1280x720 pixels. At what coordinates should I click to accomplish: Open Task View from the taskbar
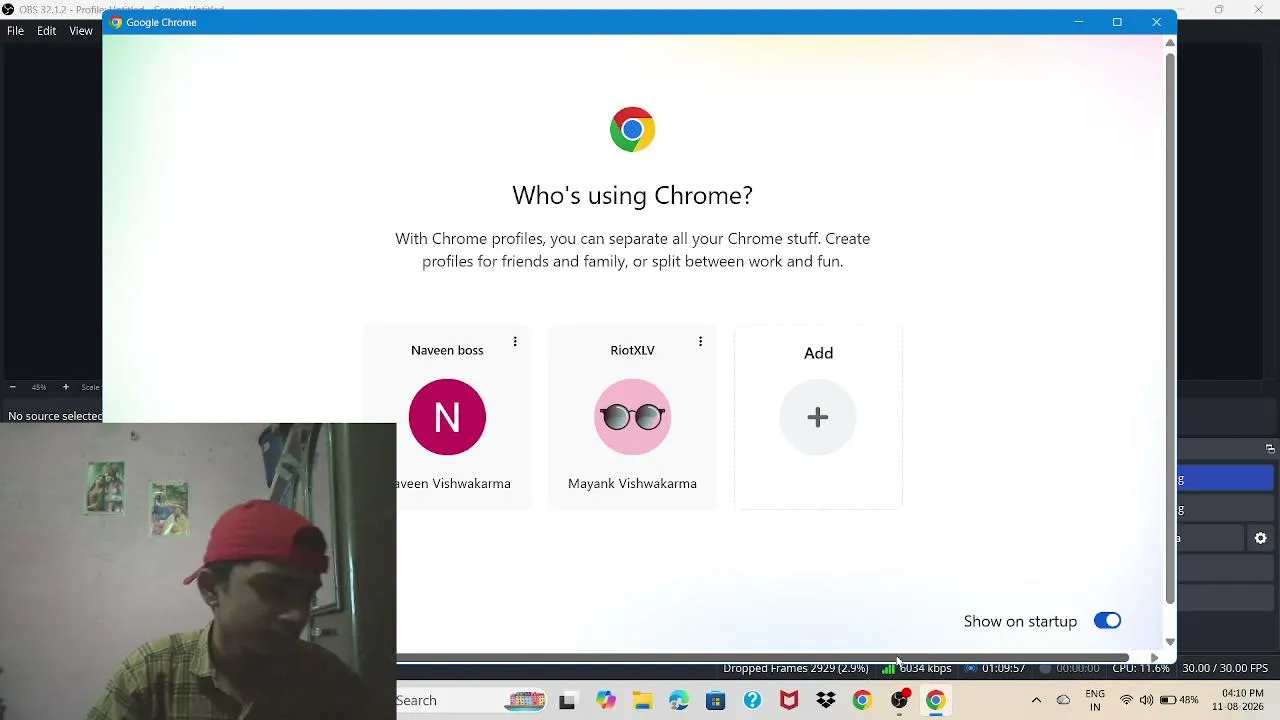(x=567, y=701)
